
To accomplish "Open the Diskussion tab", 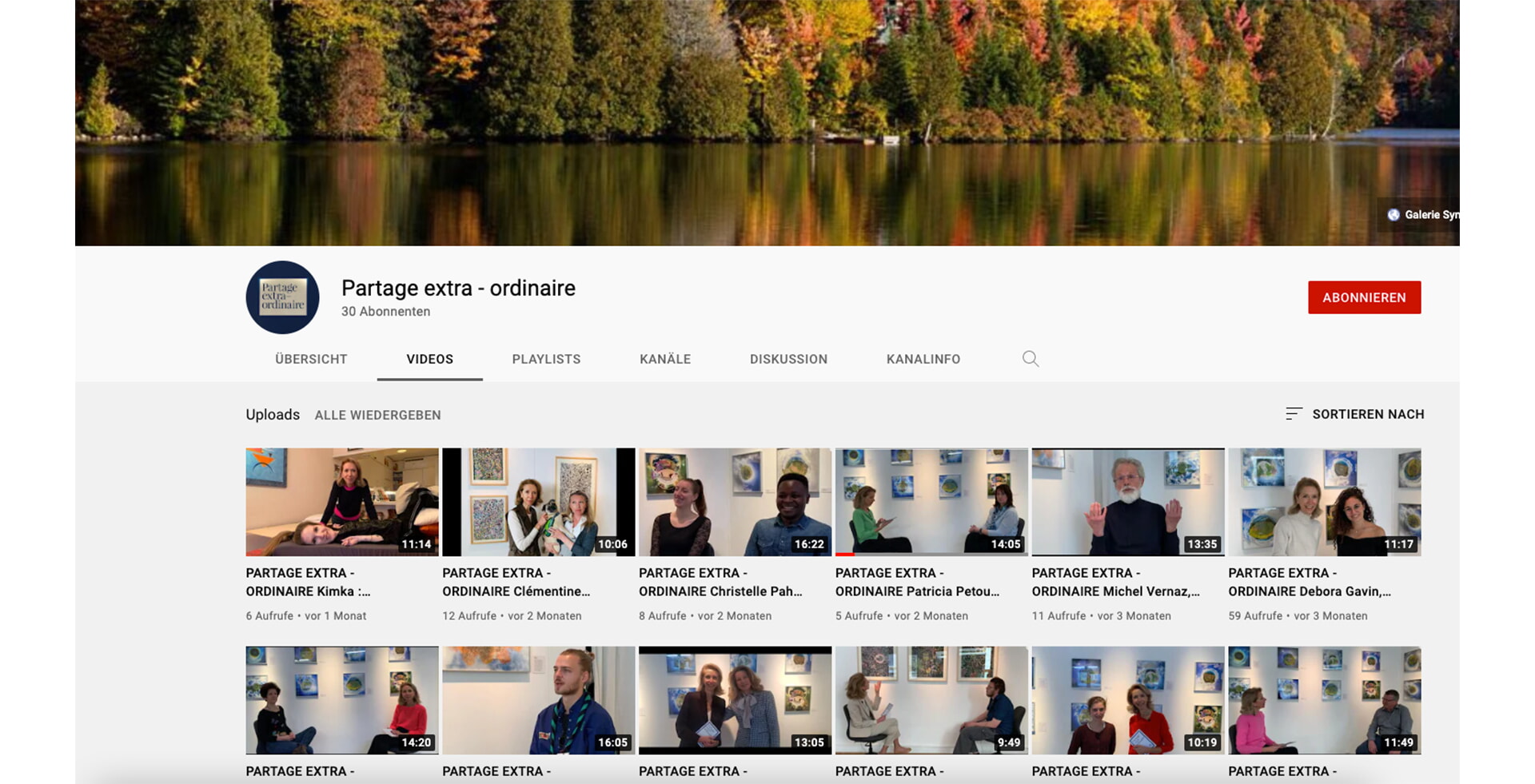I will (788, 360).
